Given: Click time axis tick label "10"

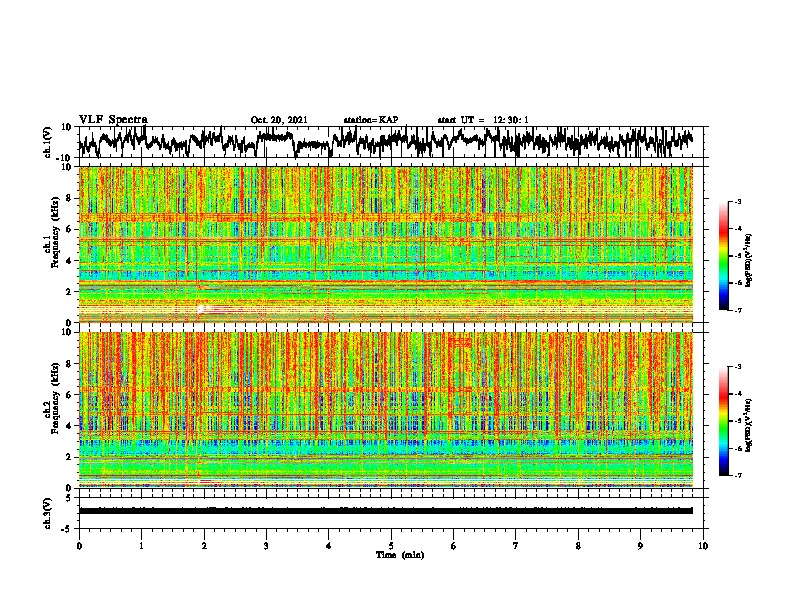Looking at the screenshot, I should pyautogui.click(x=703, y=546).
